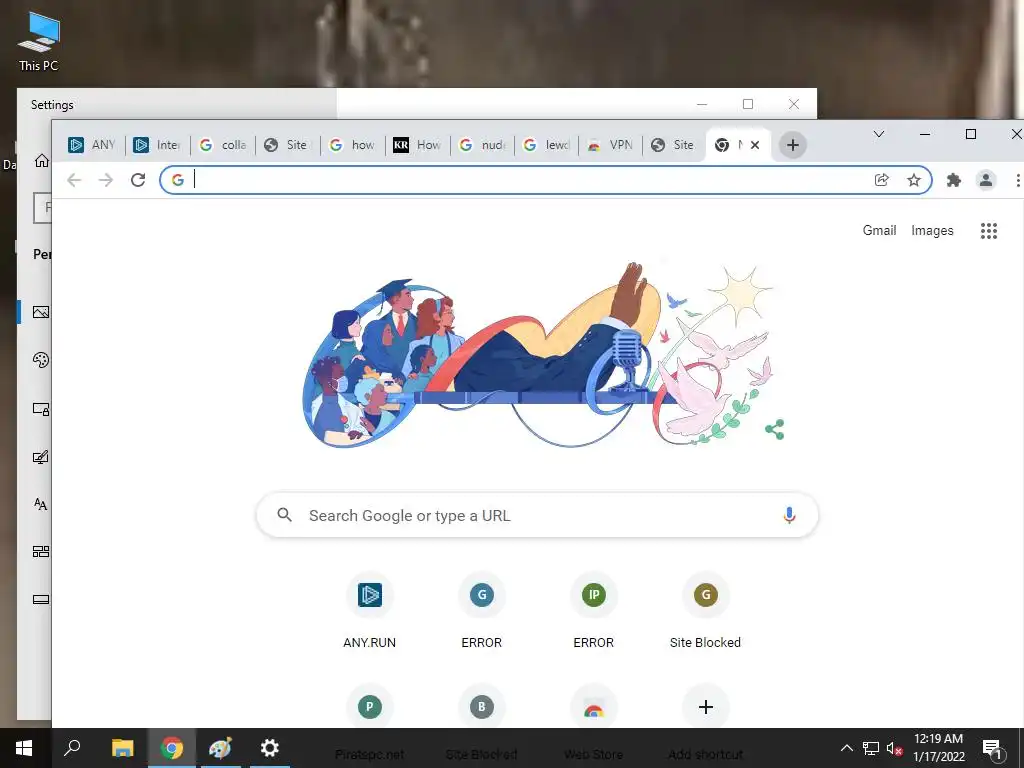
Task: Expand Chrome's tab search chevron
Action: [x=879, y=135]
